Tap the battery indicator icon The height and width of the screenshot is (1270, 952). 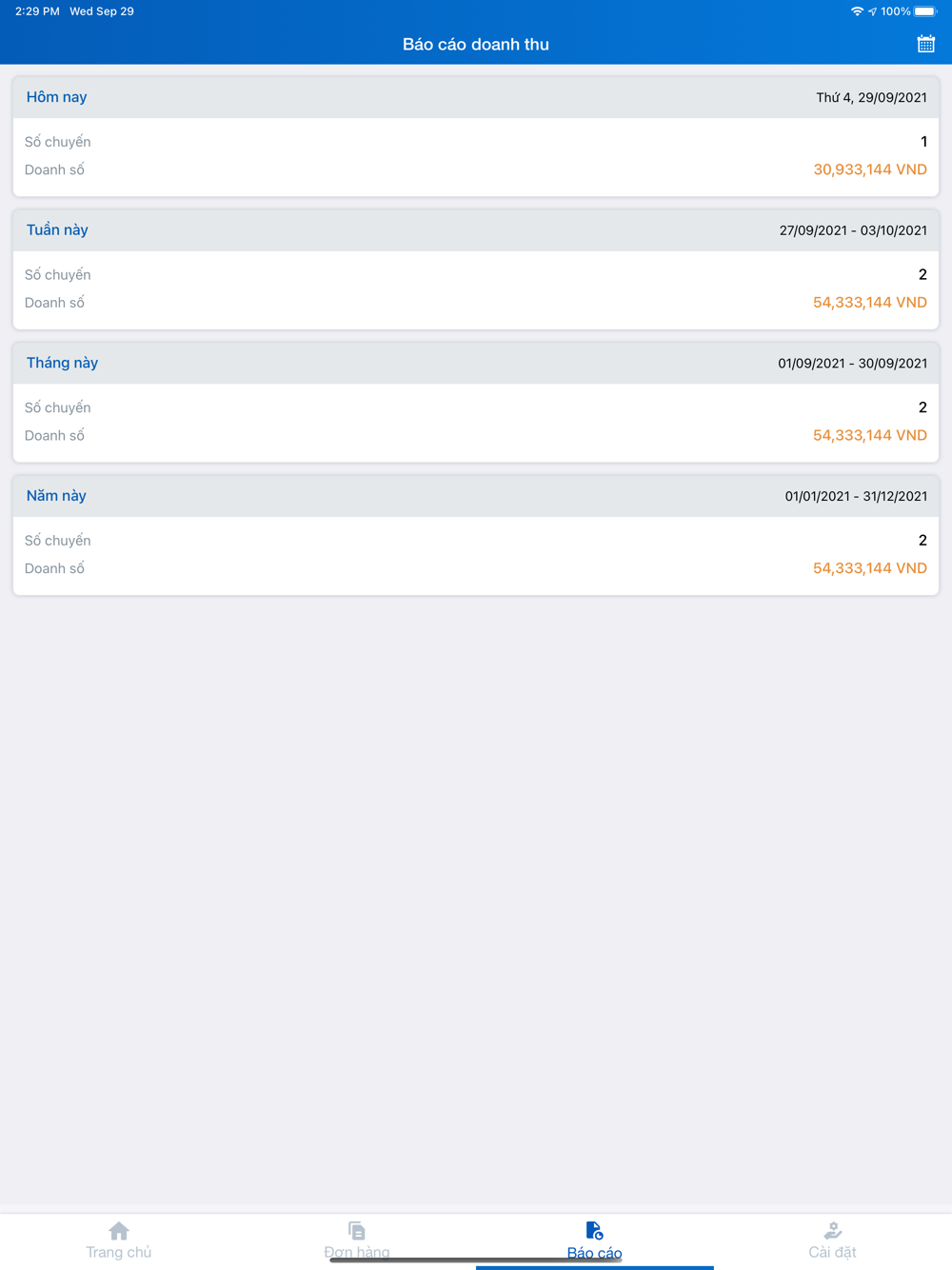click(x=925, y=11)
